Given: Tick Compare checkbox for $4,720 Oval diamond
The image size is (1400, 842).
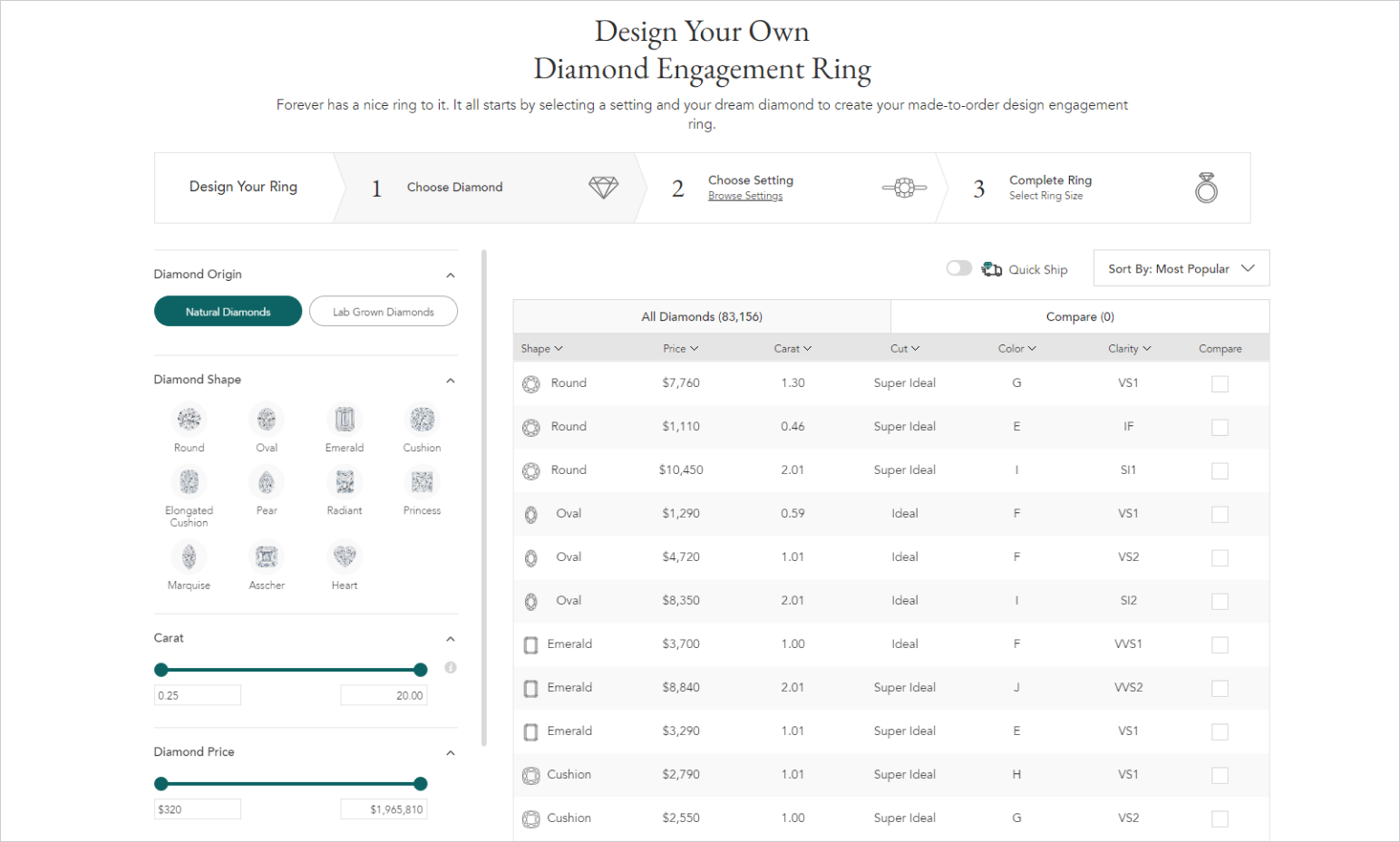Looking at the screenshot, I should point(1220,557).
